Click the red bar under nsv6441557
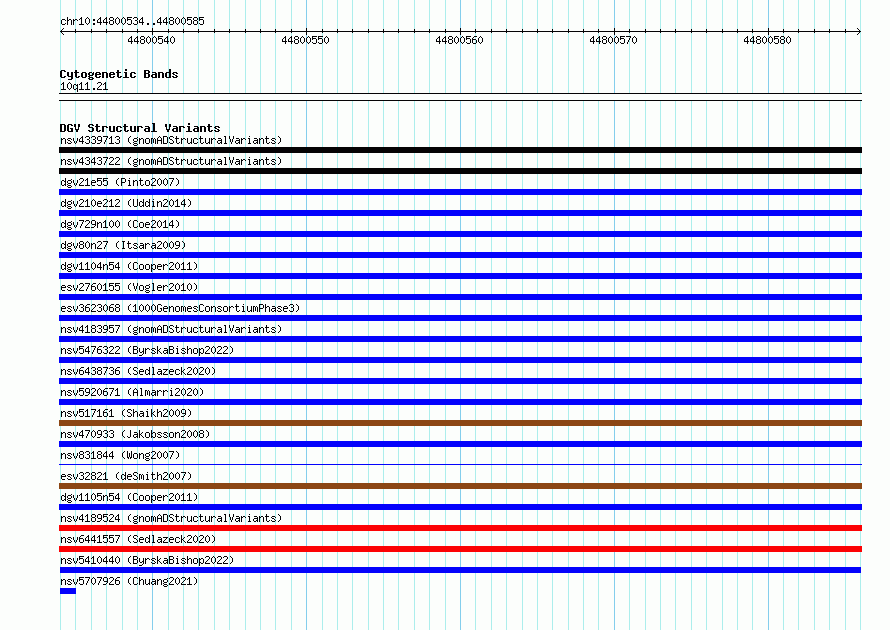 460,549
